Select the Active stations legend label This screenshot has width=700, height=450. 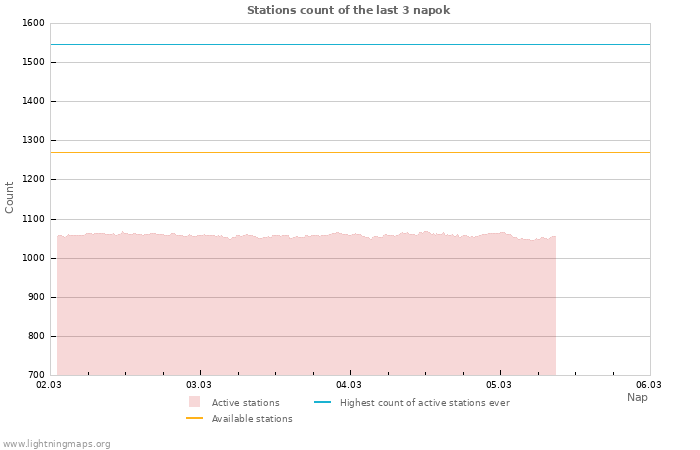pos(245,403)
